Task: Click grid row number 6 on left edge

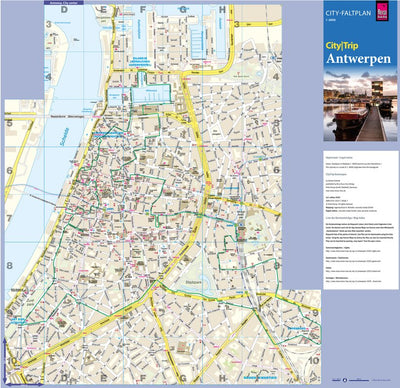Action: pyautogui.click(x=9, y=171)
